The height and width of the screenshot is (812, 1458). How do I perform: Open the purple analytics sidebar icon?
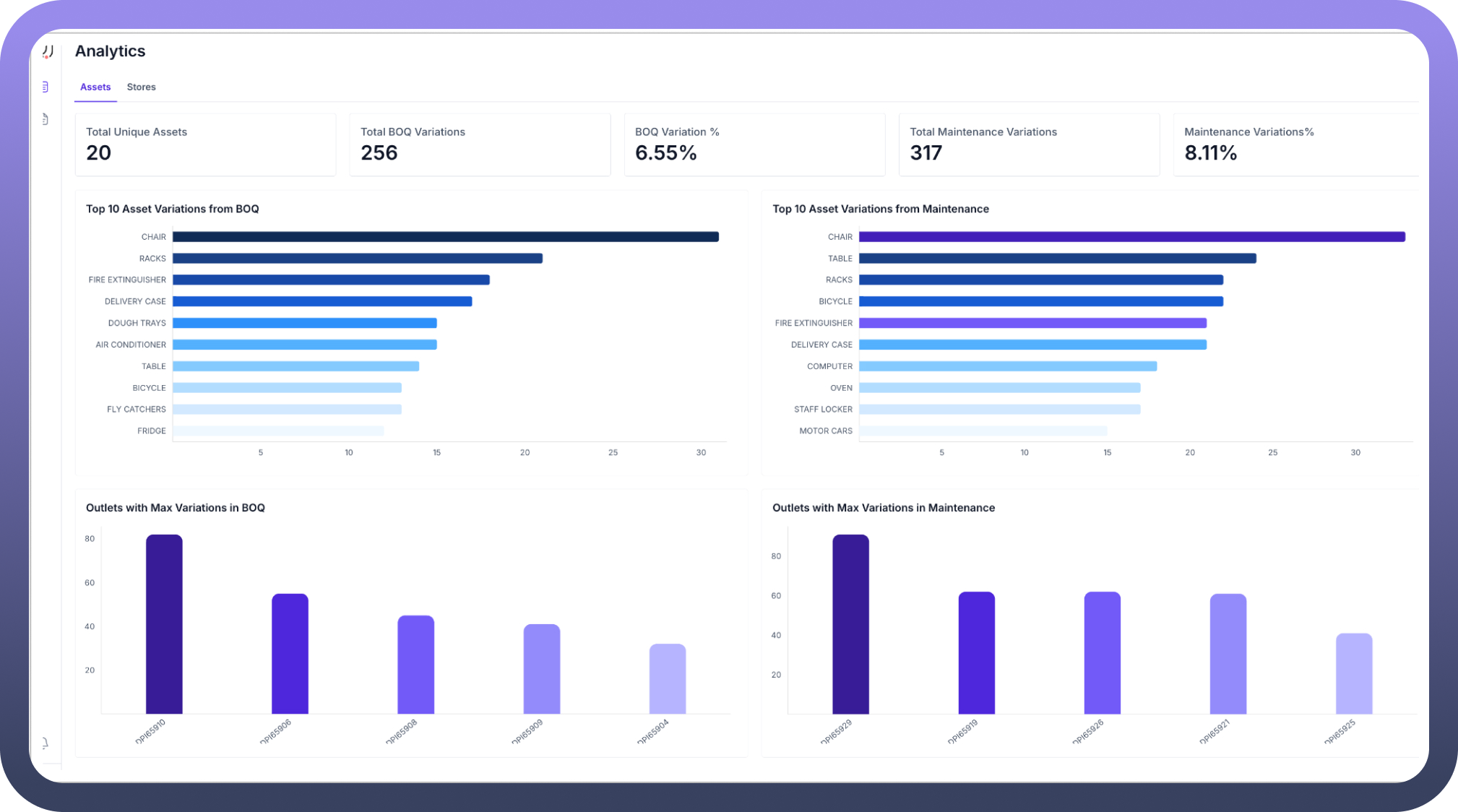click(x=45, y=87)
